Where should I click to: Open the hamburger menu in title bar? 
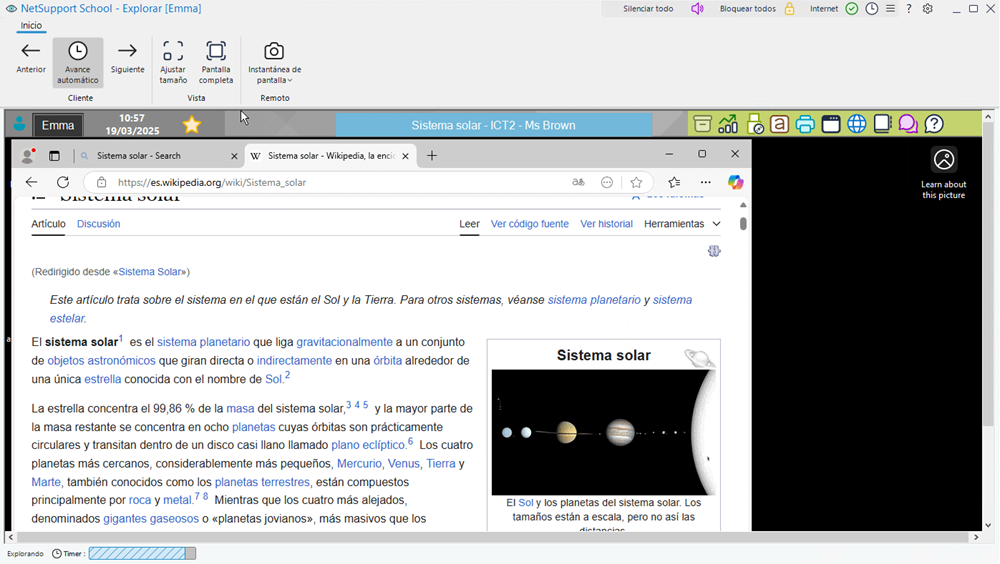tap(890, 9)
